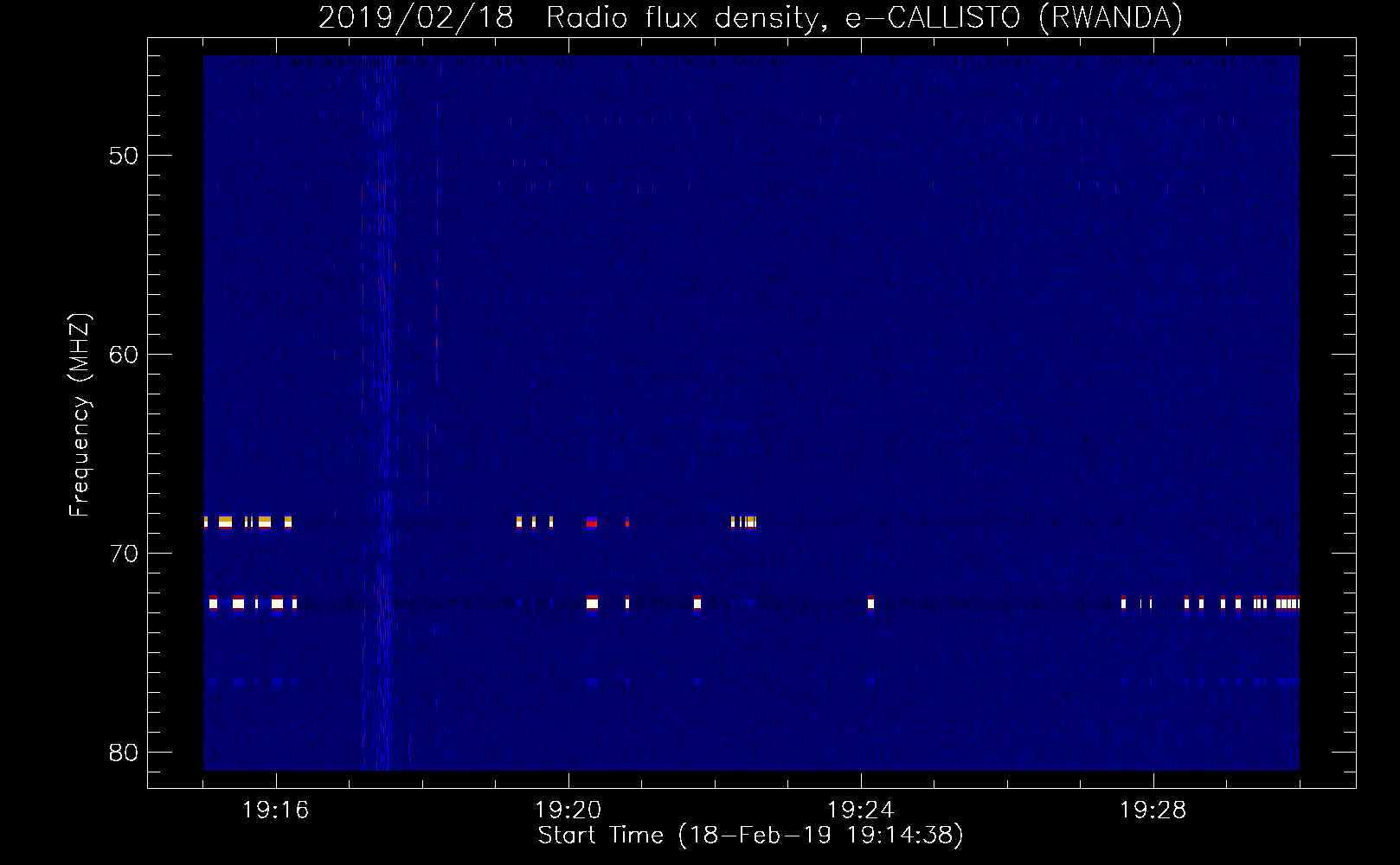The width and height of the screenshot is (1400, 865).
Task: Click the "19:16" time tick label
Action: click(x=276, y=811)
